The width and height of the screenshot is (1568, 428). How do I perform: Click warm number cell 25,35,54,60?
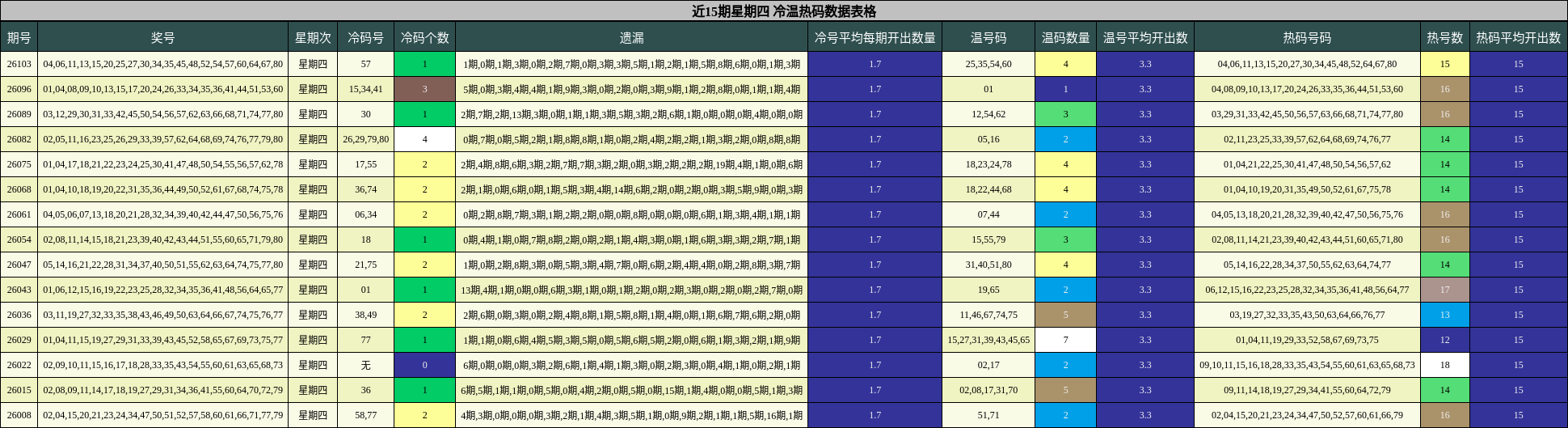tap(988, 64)
